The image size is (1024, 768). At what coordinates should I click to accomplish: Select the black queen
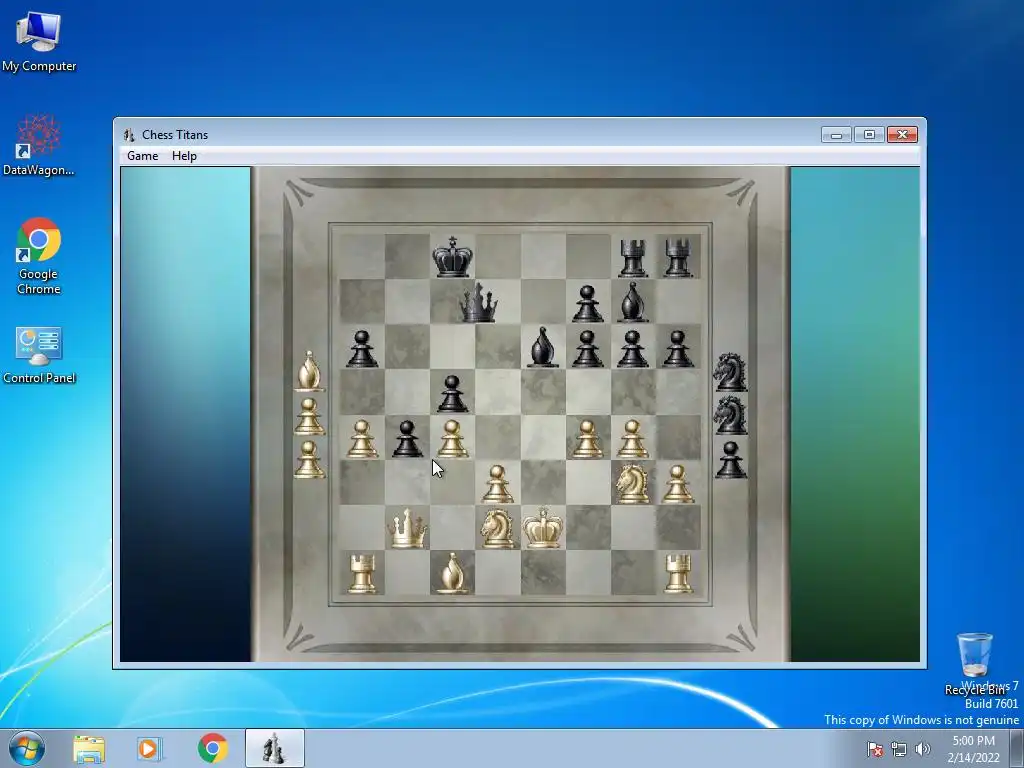tap(479, 302)
